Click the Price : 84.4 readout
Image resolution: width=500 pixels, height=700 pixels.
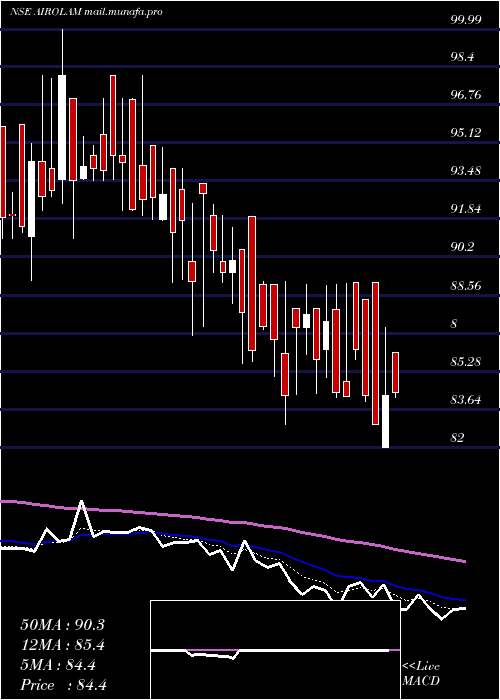(63, 685)
